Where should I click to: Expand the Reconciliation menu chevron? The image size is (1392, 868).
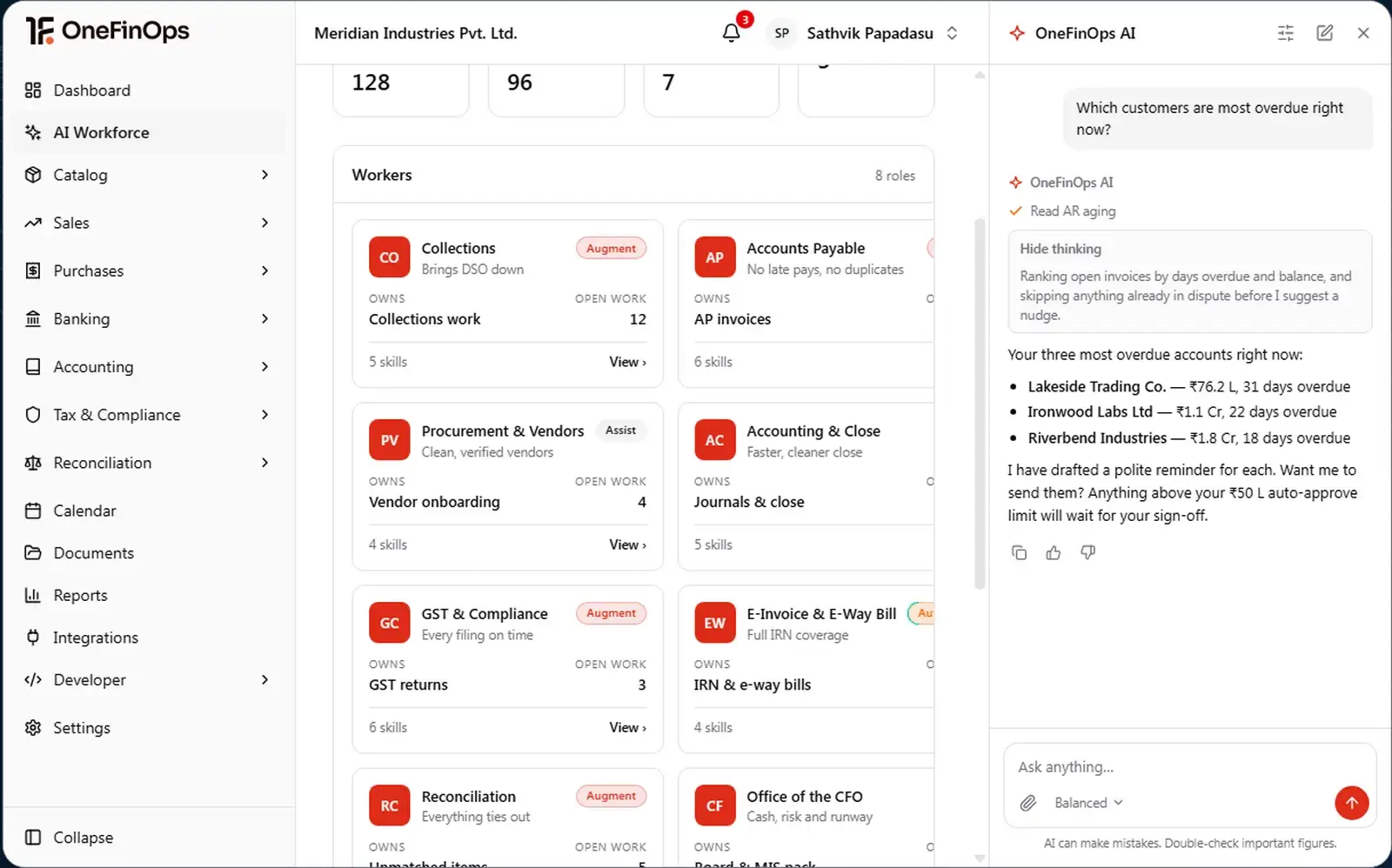pyautogui.click(x=264, y=463)
